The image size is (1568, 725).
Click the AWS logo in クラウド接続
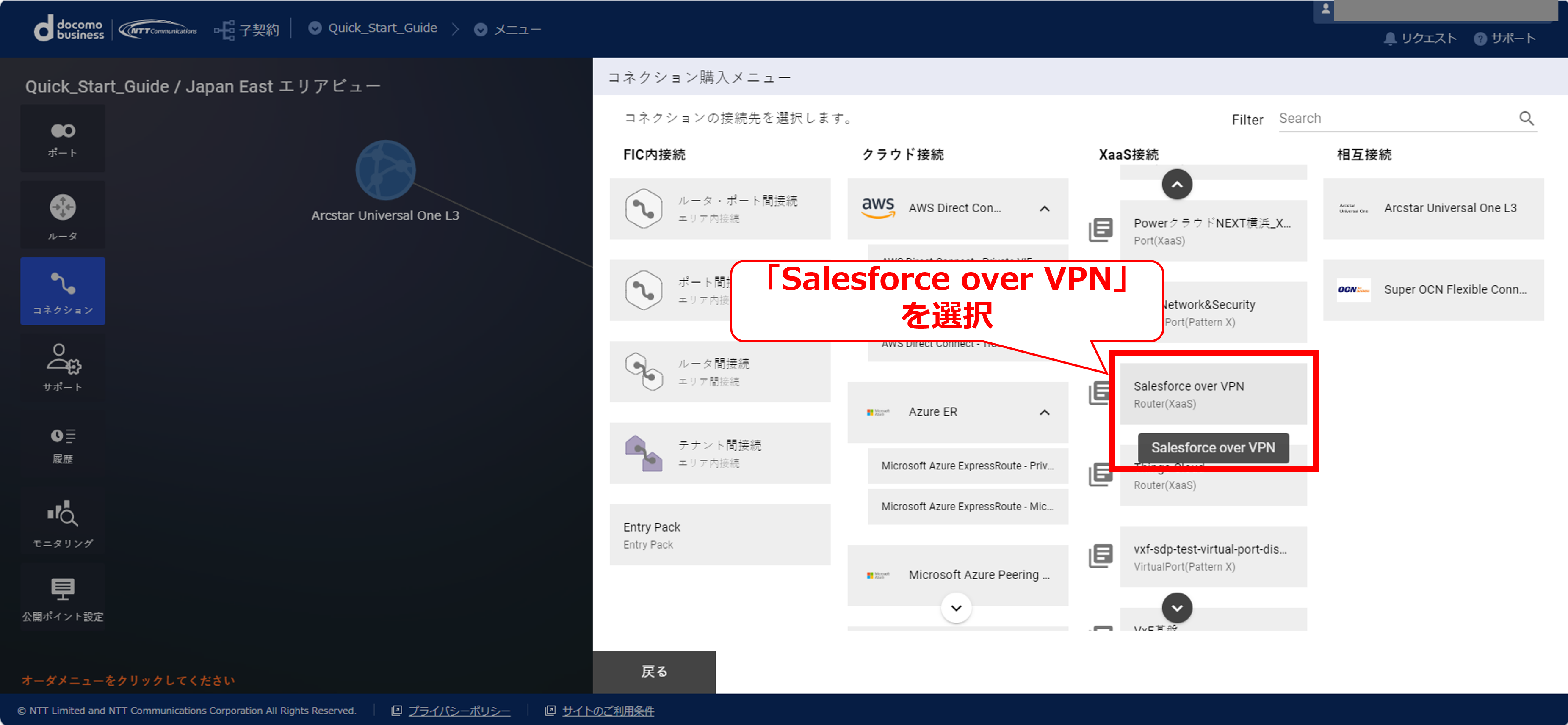coord(878,207)
